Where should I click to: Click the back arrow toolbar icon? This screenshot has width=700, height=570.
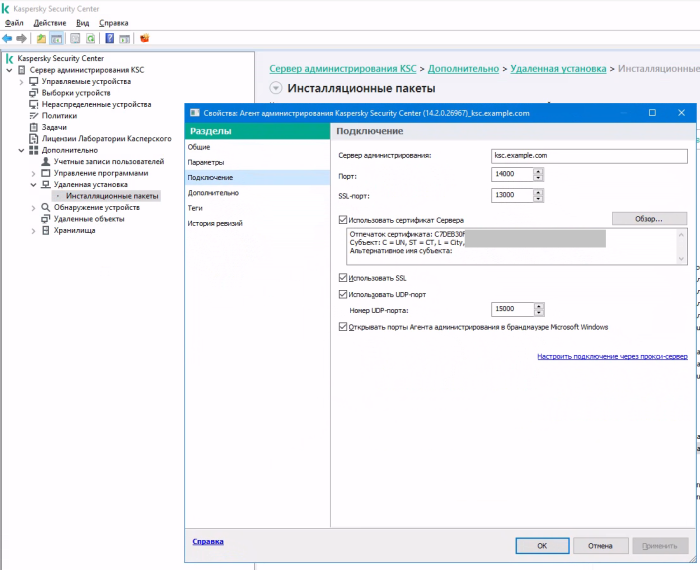[x=8, y=39]
